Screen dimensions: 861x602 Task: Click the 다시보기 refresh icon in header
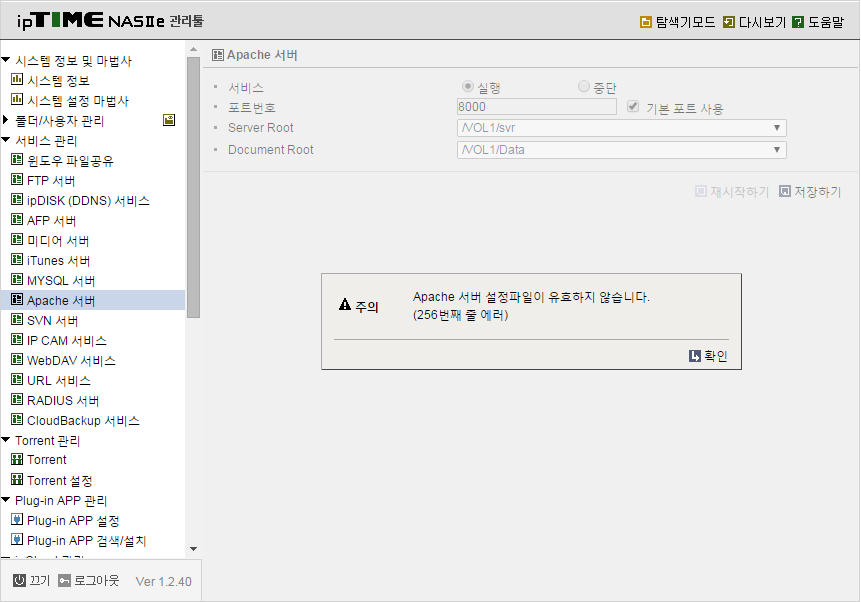pyautogui.click(x=729, y=22)
